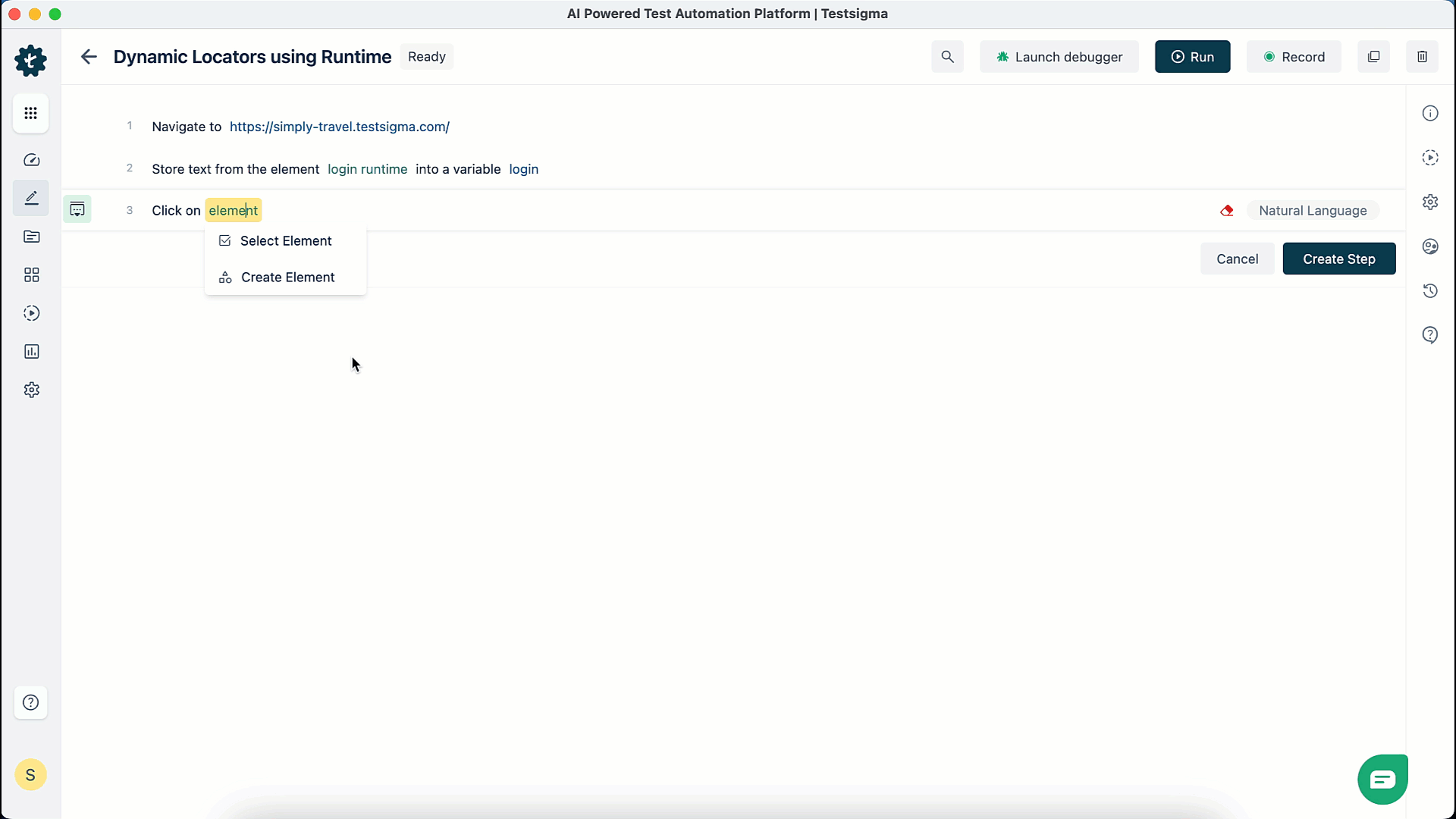Image resolution: width=1456 pixels, height=819 pixels.
Task: Open the test runs play icon in sidebar
Action: [31, 313]
